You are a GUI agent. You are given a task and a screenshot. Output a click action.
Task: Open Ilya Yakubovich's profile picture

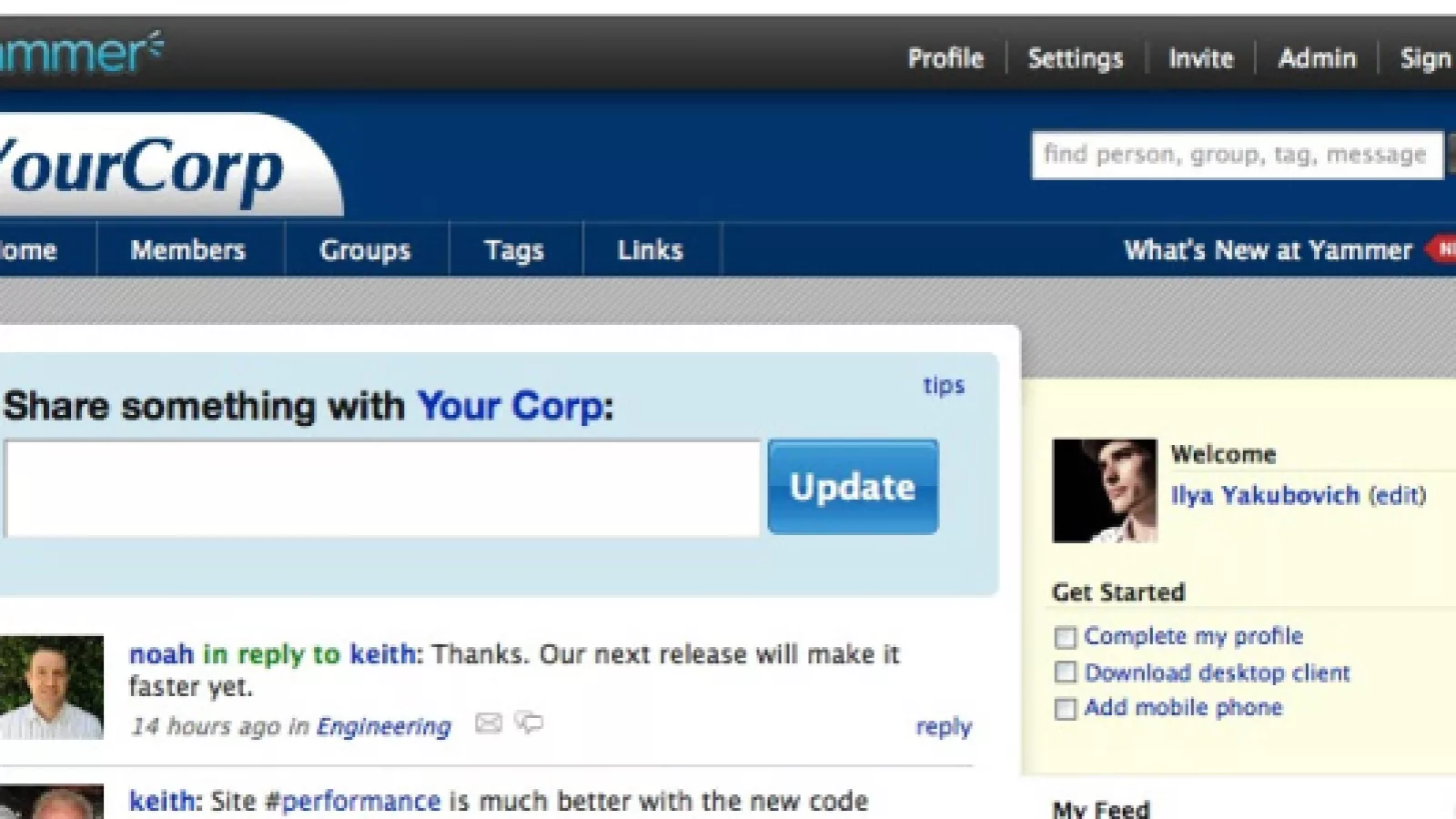coord(1105,491)
